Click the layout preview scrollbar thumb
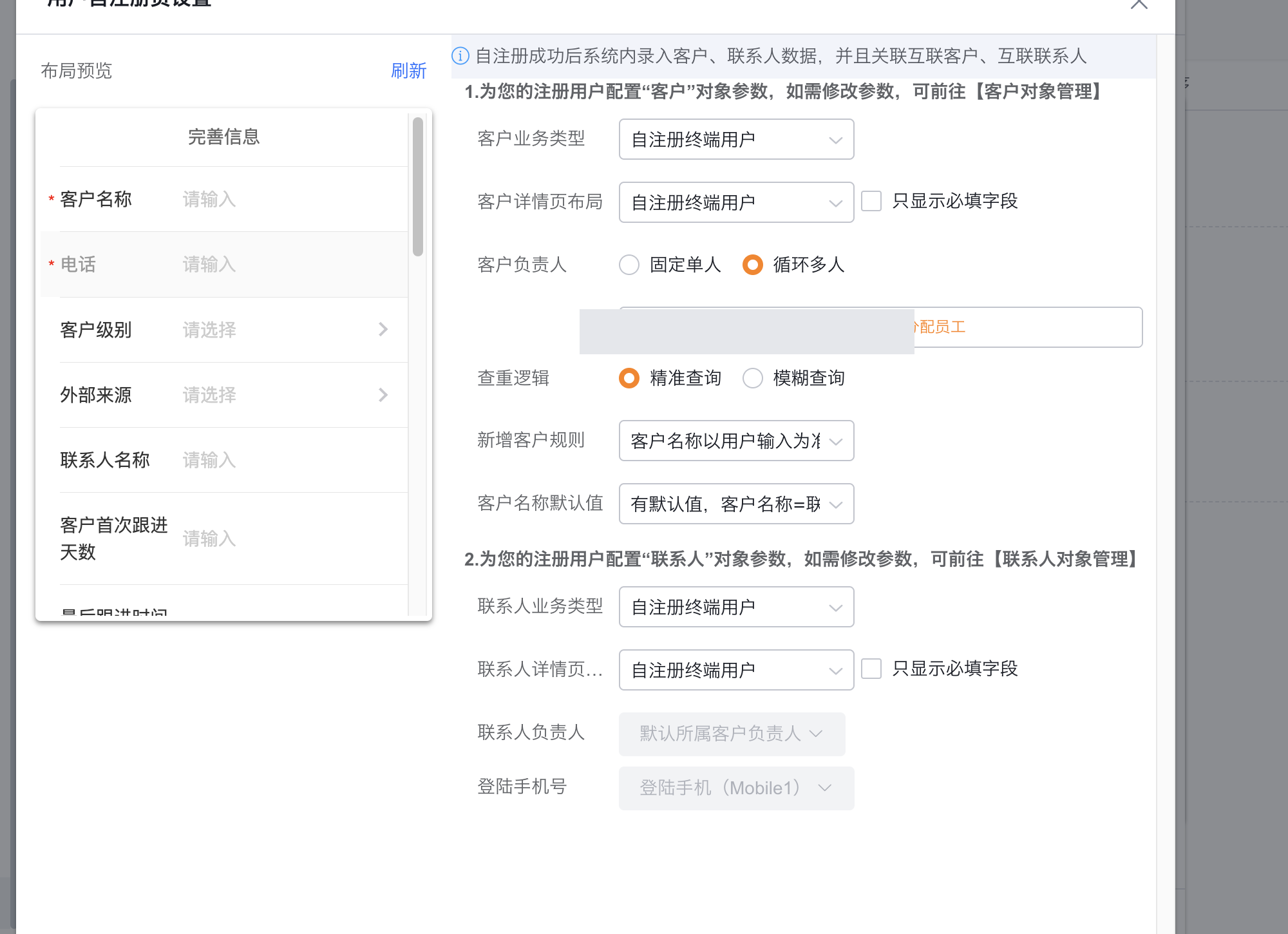1288x934 pixels. point(418,187)
